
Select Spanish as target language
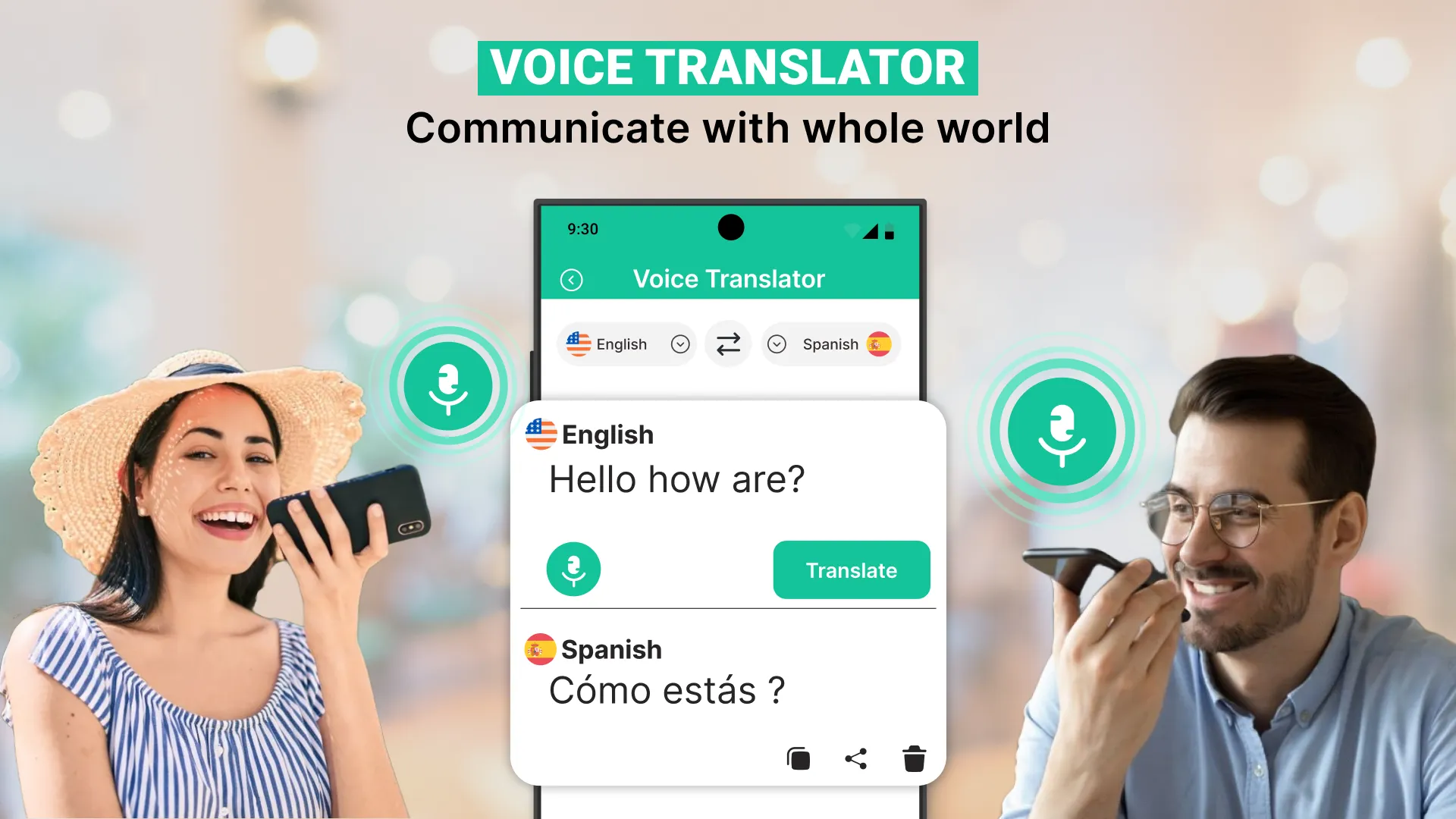click(830, 343)
